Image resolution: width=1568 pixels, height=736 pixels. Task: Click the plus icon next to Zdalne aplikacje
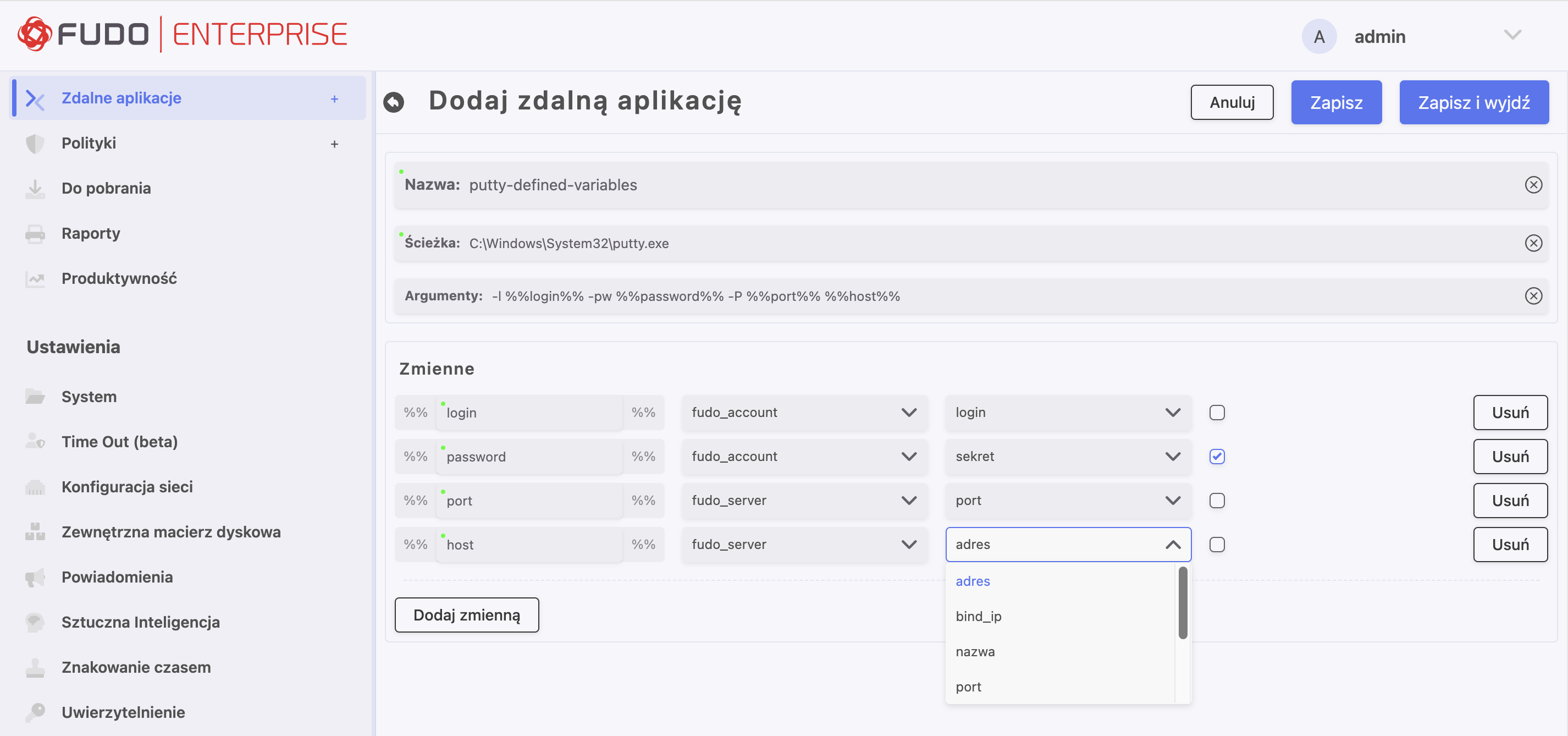point(334,98)
